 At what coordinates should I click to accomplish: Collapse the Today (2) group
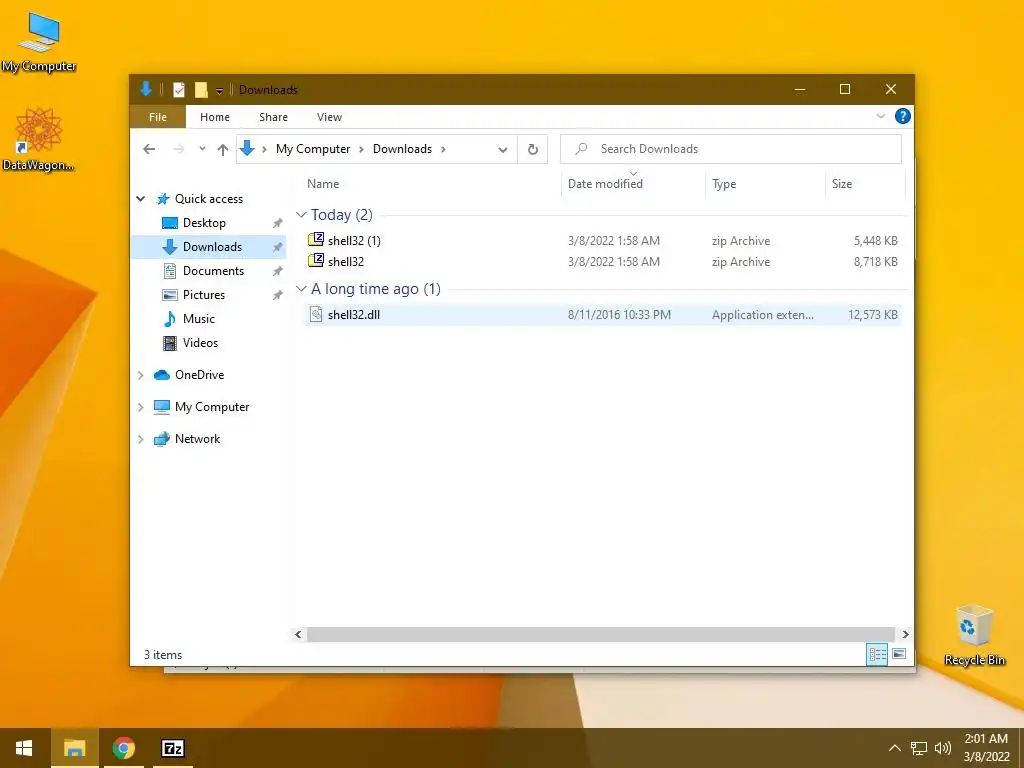(x=301, y=215)
